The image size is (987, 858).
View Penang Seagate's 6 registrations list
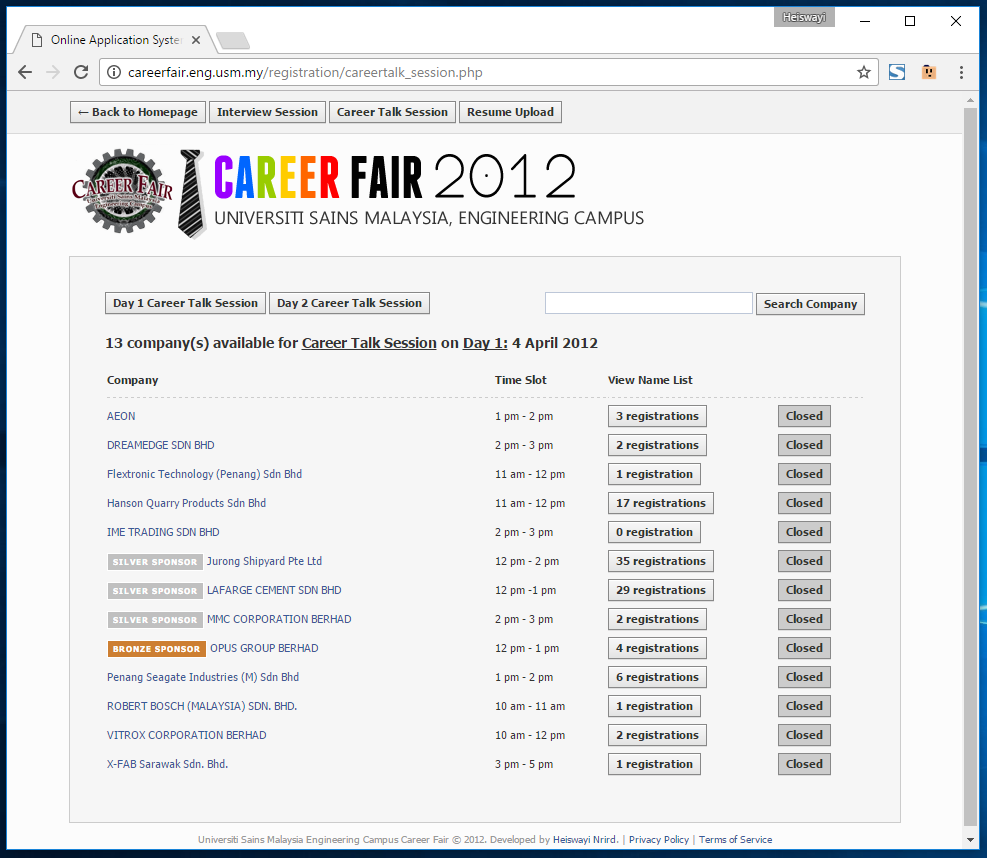click(x=657, y=677)
